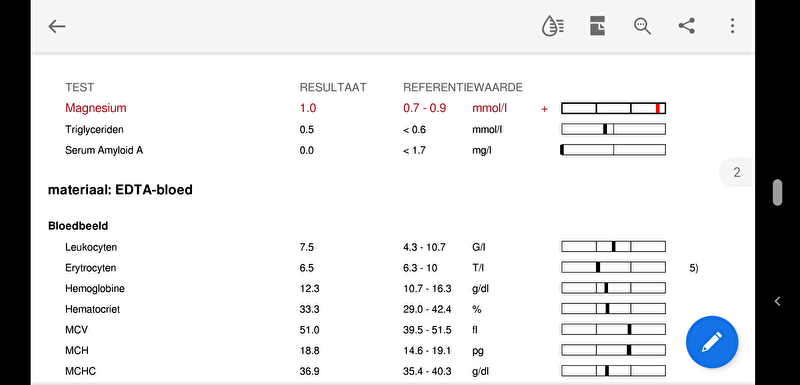Screen dimensions: 800x385
Task: Click the Serum Amyloid A range bar
Action: (x=613, y=150)
